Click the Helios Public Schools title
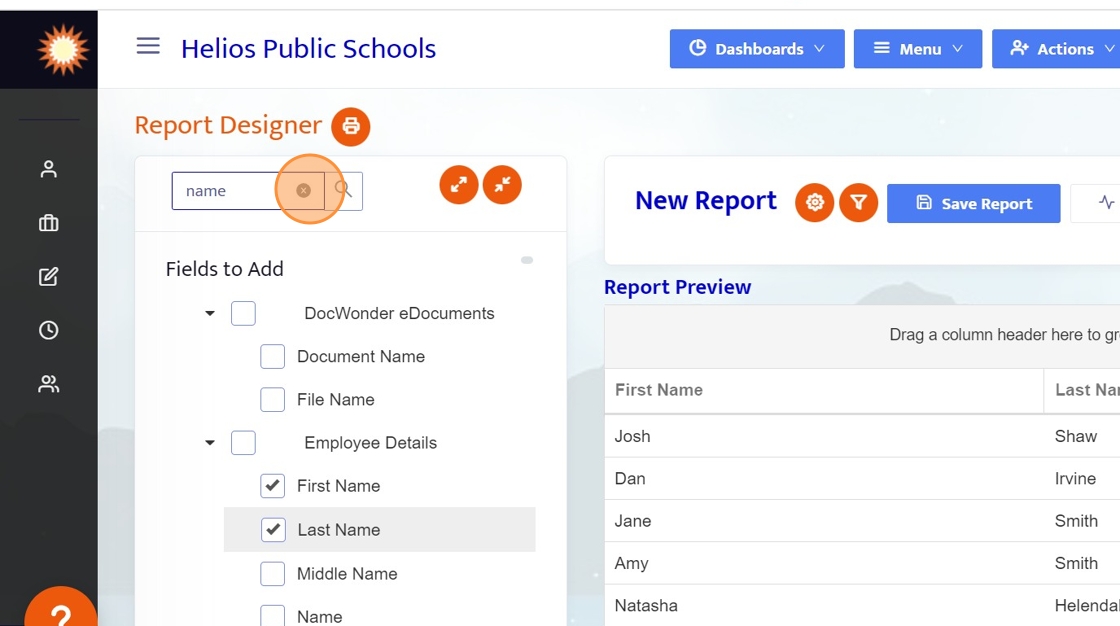 [308, 49]
